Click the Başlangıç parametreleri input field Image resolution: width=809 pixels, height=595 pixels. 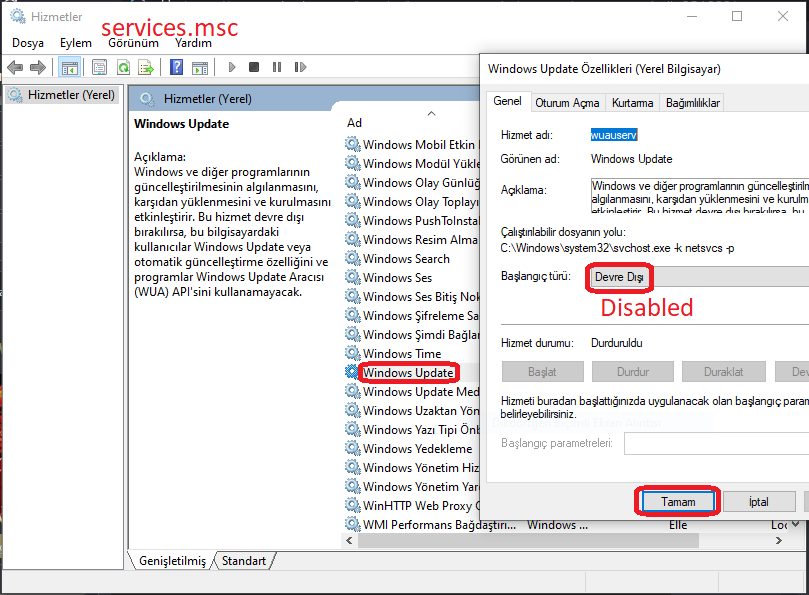coord(716,443)
